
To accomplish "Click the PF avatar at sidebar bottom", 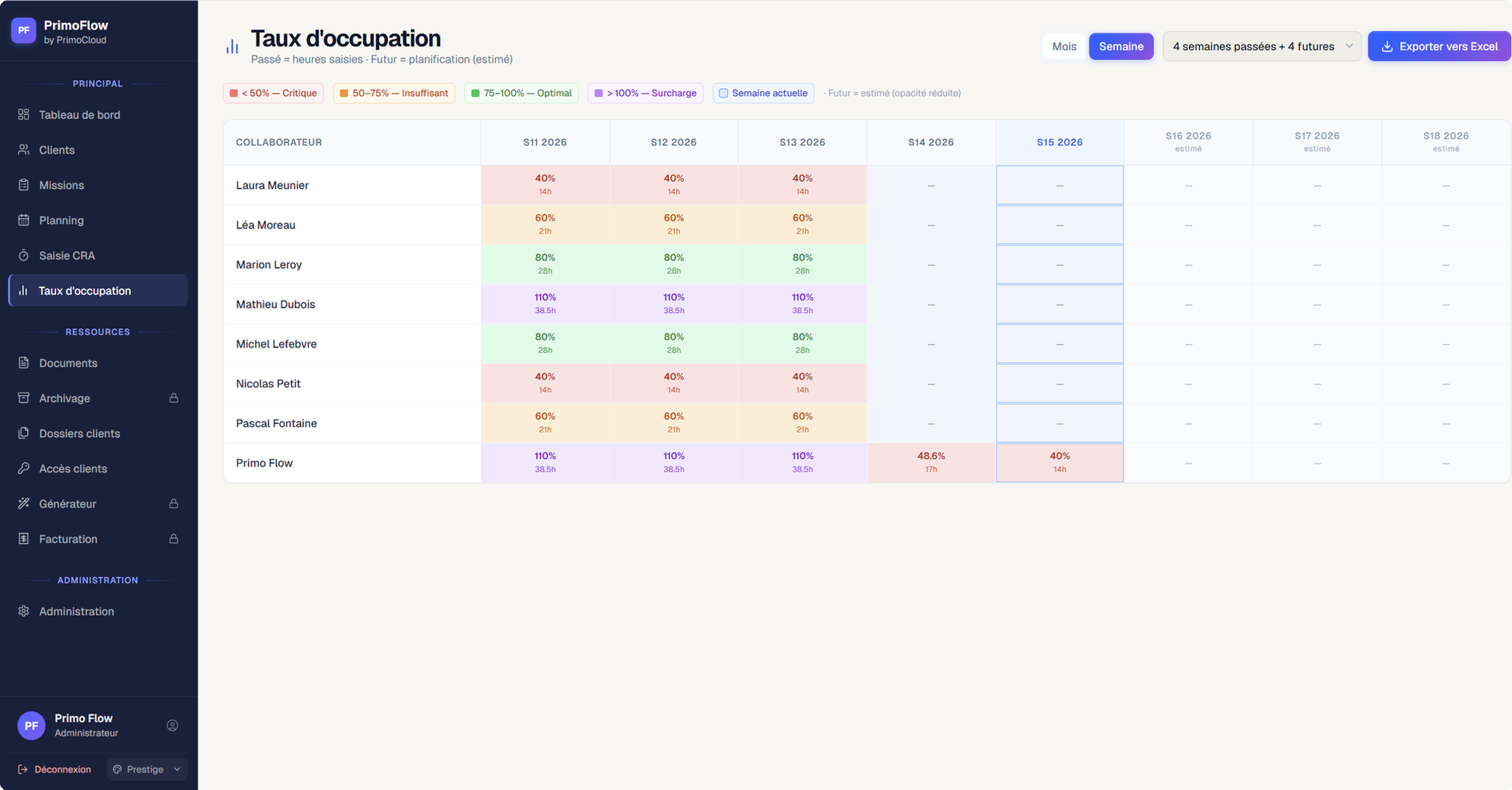I will (x=31, y=726).
